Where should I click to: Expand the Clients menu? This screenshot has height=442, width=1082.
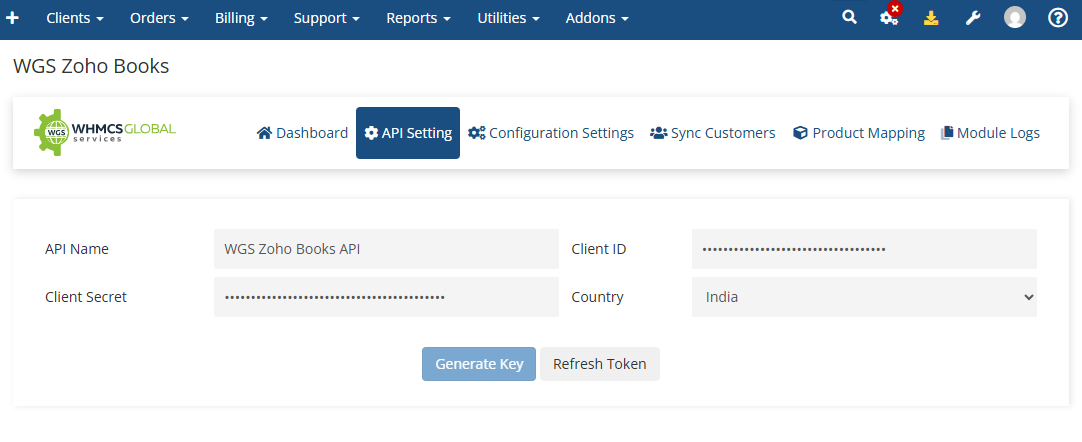click(x=75, y=18)
